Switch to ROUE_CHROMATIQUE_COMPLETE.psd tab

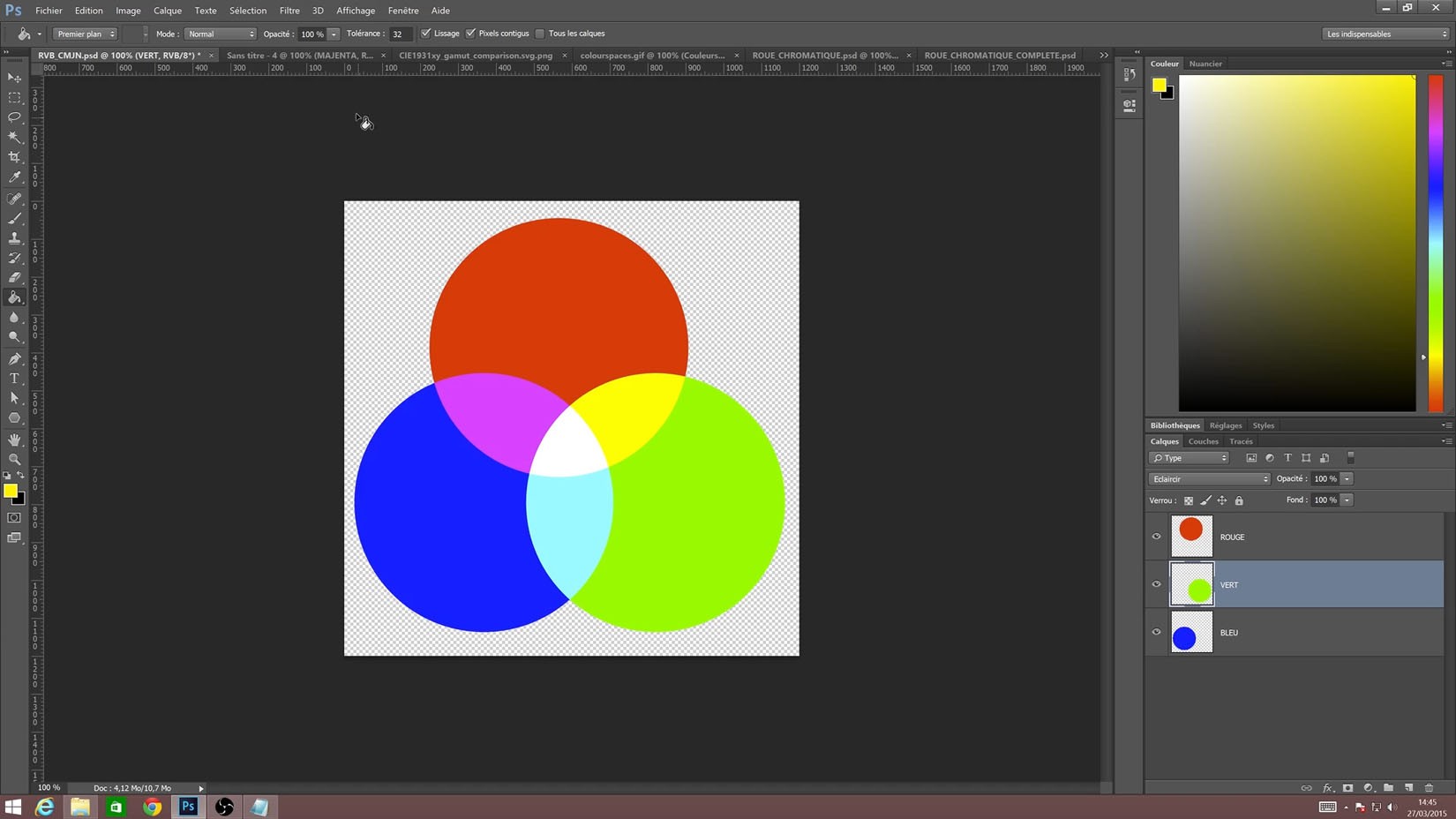tap(1000, 55)
